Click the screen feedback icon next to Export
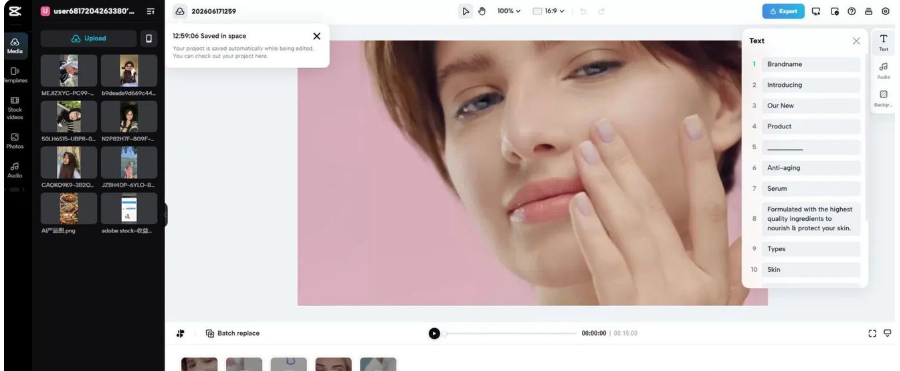Viewport: 900px width, 371px height. tap(816, 11)
